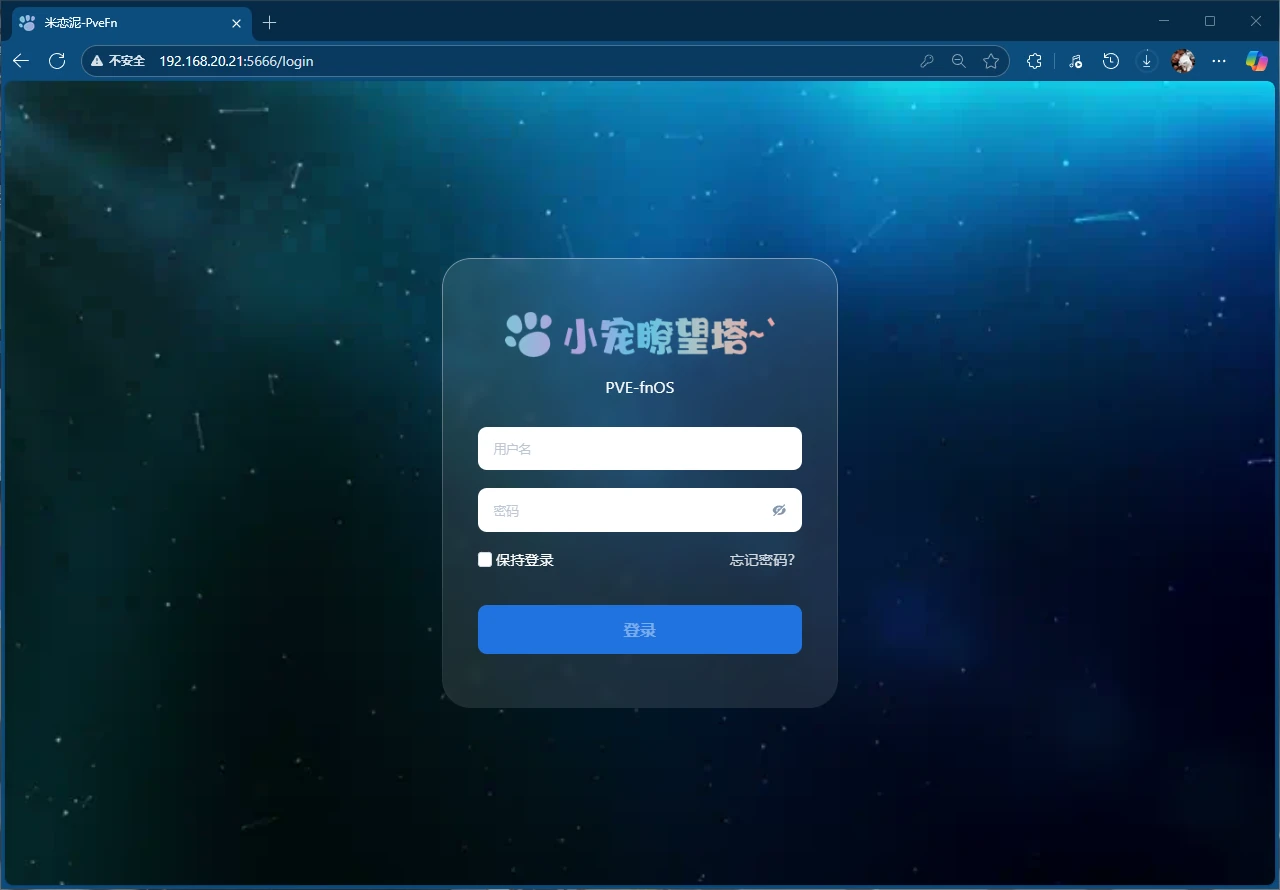The width and height of the screenshot is (1280, 890).
Task: Click the 不安全 site info indicator
Action: tap(118, 61)
